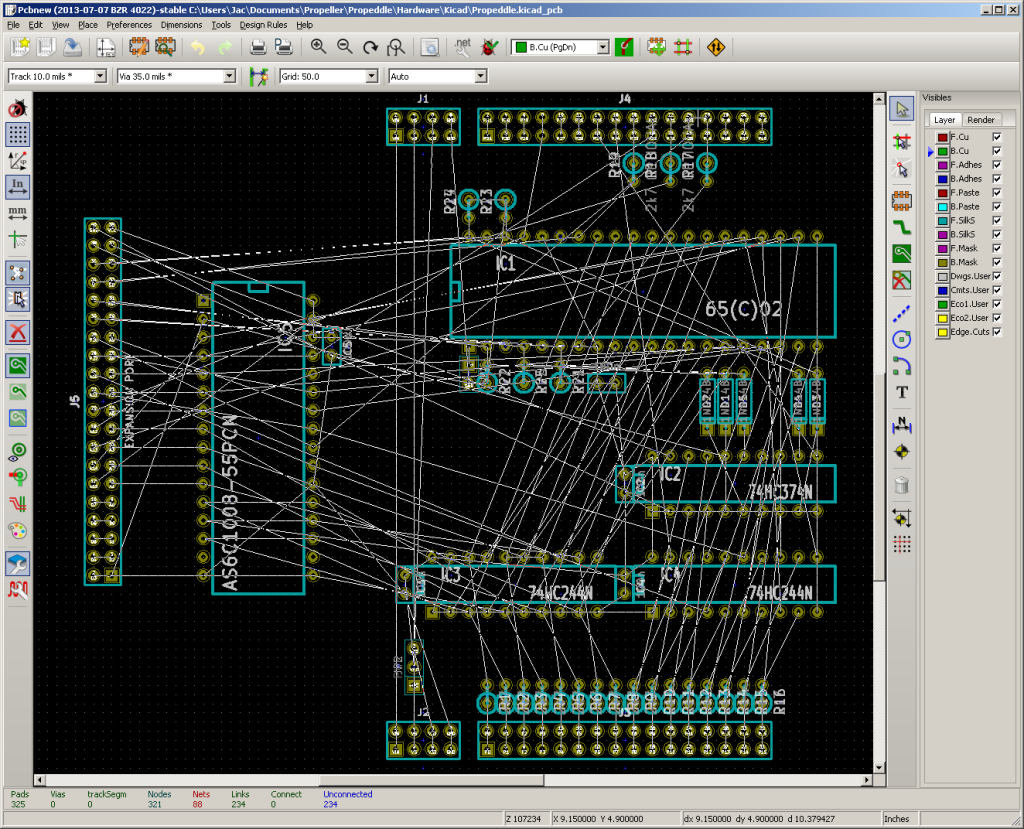Run design rules check ladybug icon
Viewport: 1024px width, 829px height.
pos(489,47)
